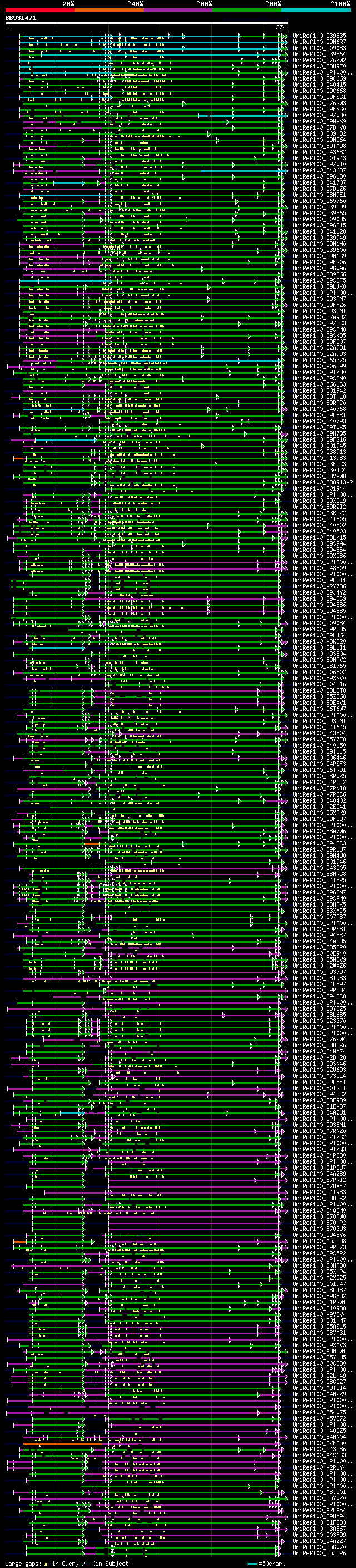Viewport: 356px width, 1568px height.
Task: Select hit label UniRef100_B9NAX9
Action: pyautogui.click(x=319, y=122)
